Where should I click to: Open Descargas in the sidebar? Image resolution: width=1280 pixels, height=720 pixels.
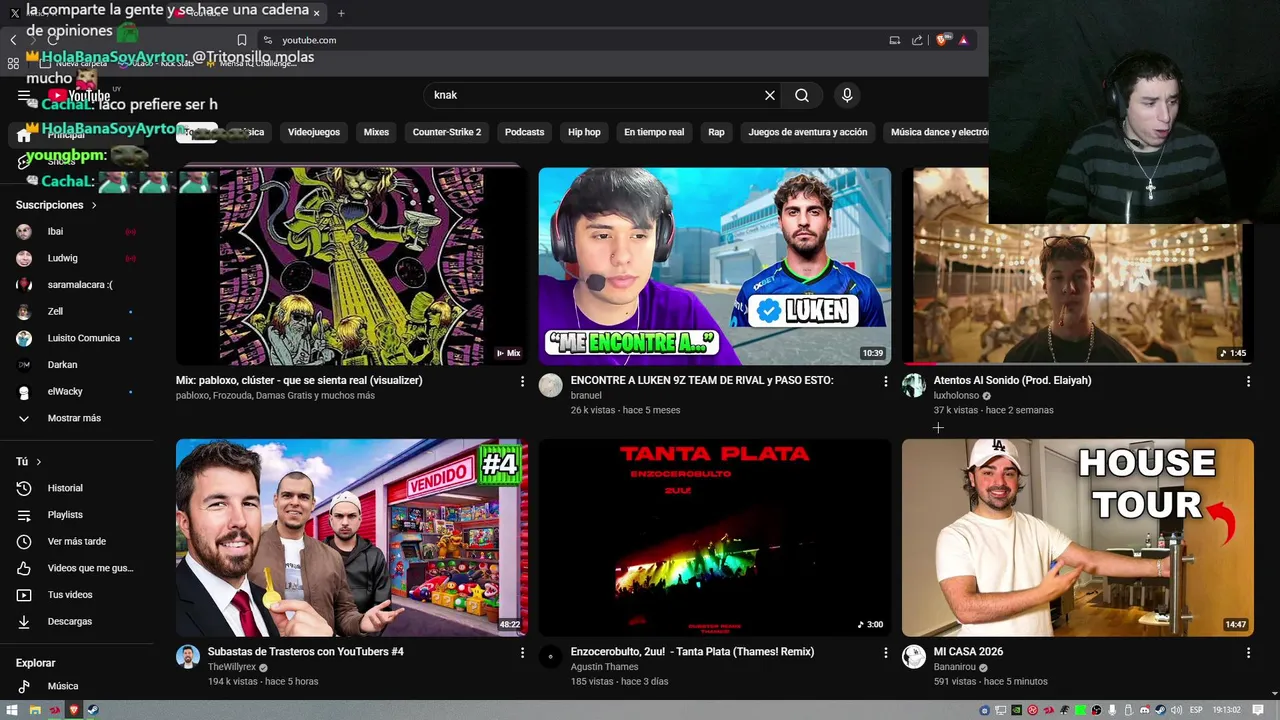(76, 622)
